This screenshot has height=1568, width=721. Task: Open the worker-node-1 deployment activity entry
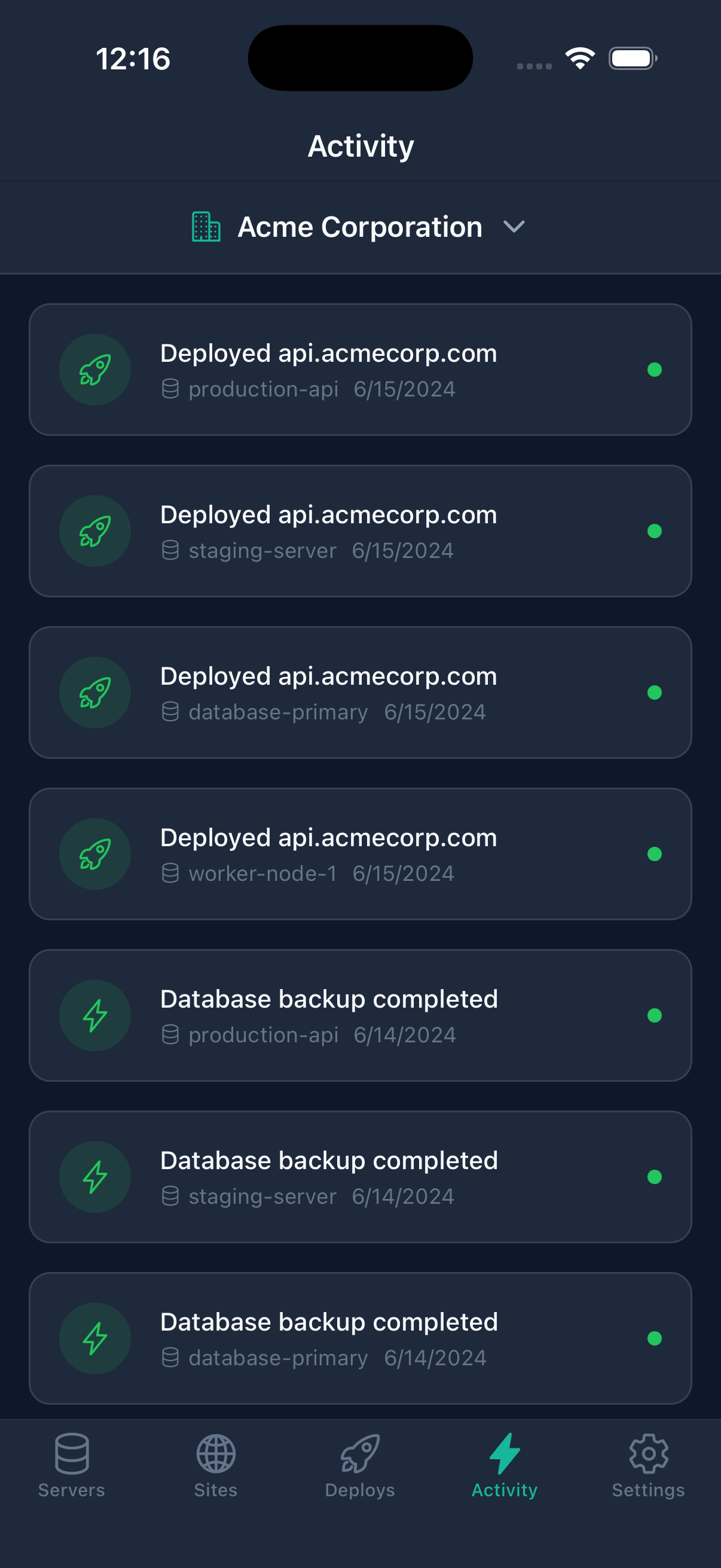[360, 854]
